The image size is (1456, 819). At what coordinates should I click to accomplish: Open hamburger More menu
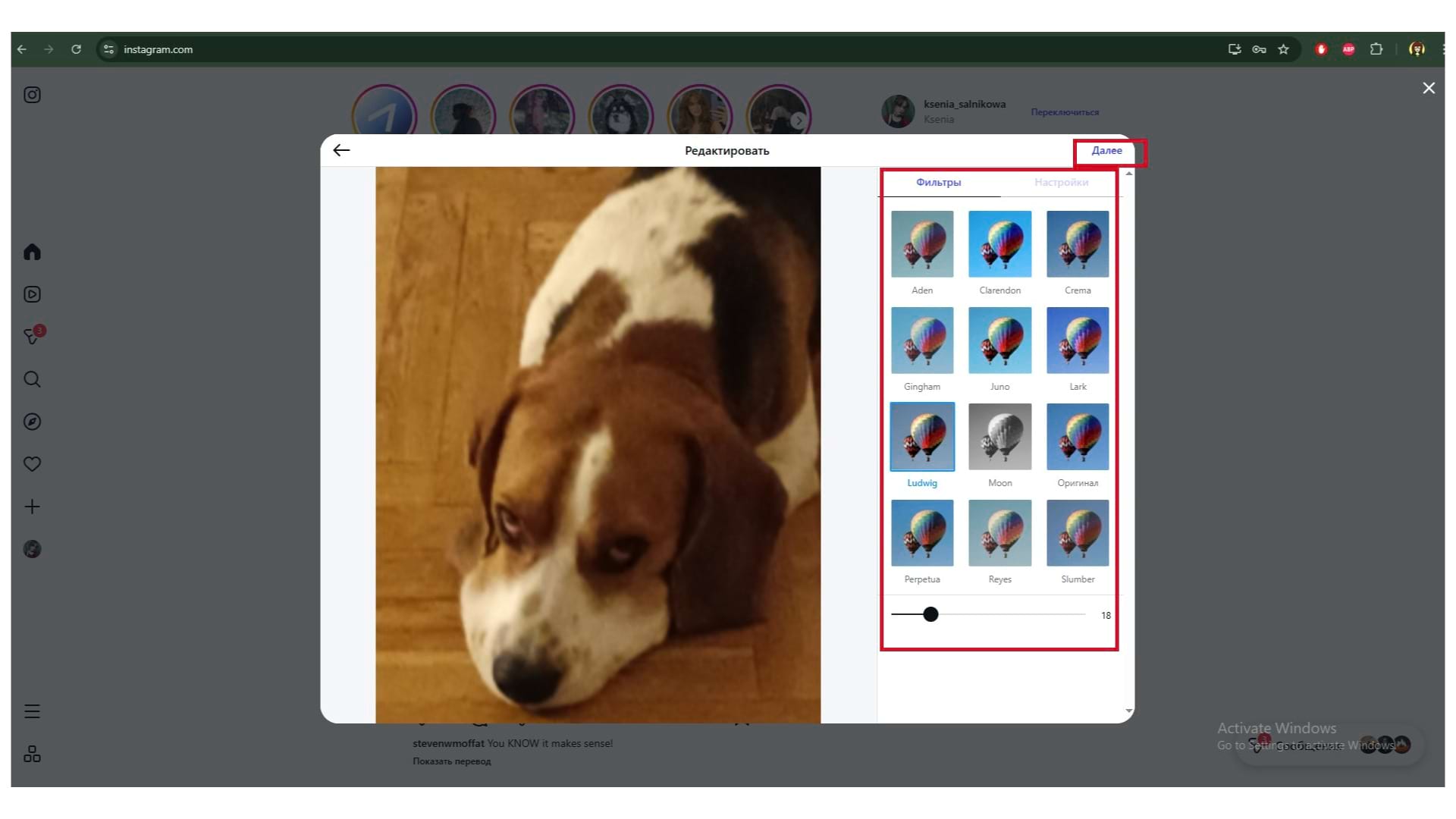(x=32, y=711)
